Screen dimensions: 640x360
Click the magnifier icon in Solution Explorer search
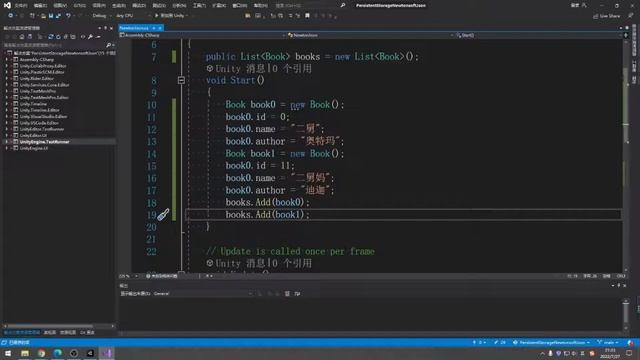coord(108,45)
